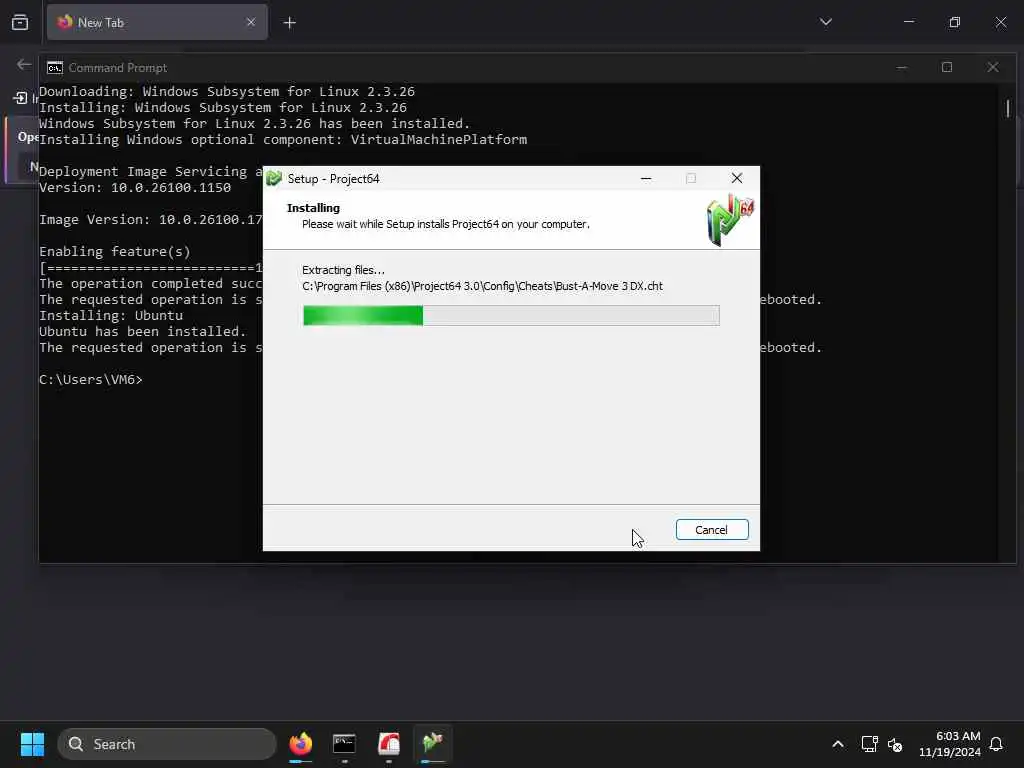The height and width of the screenshot is (768, 1024).
Task: Open Firefox tab overview icon
Action: [20, 22]
